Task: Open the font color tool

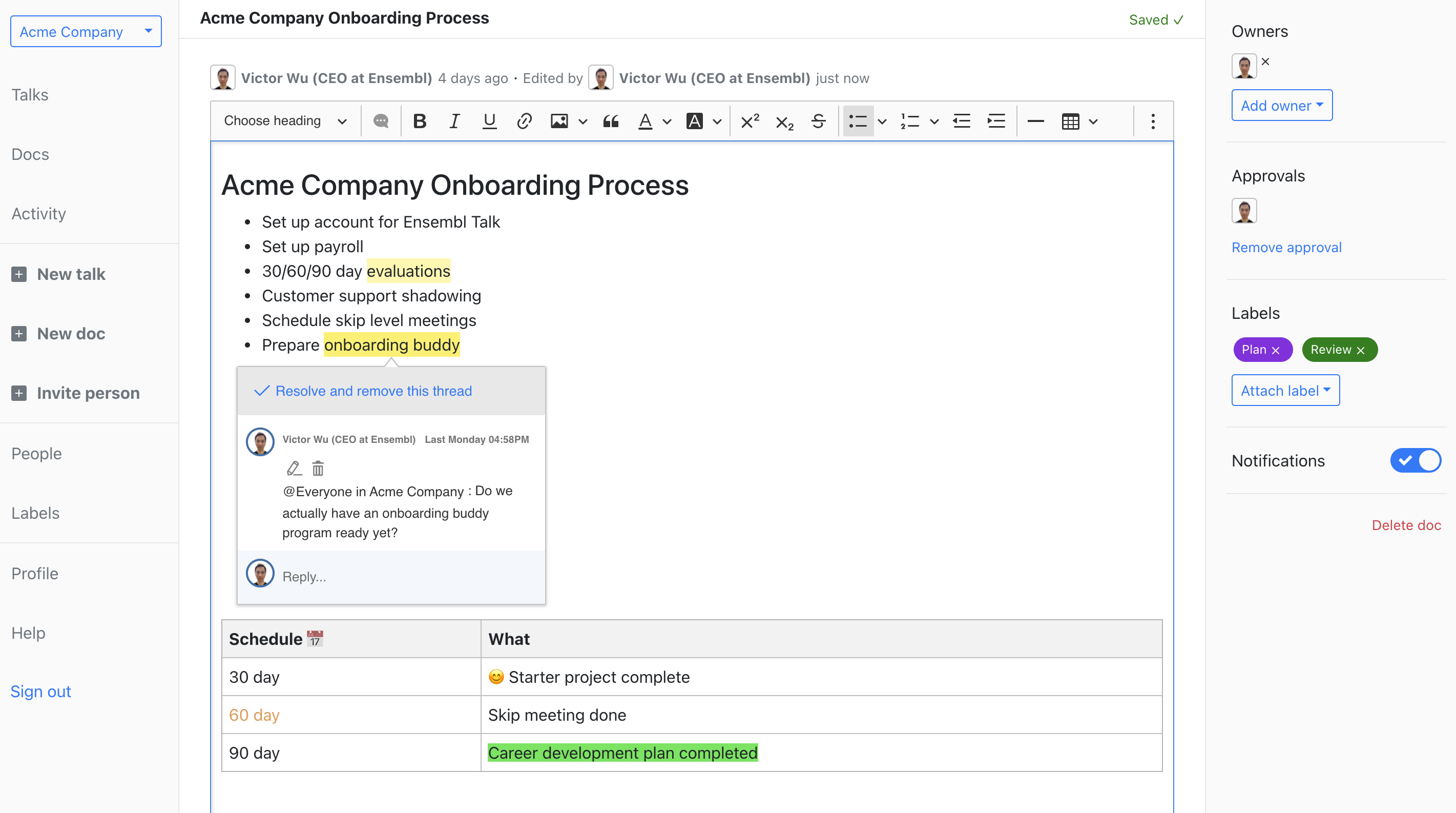Action: pos(645,121)
